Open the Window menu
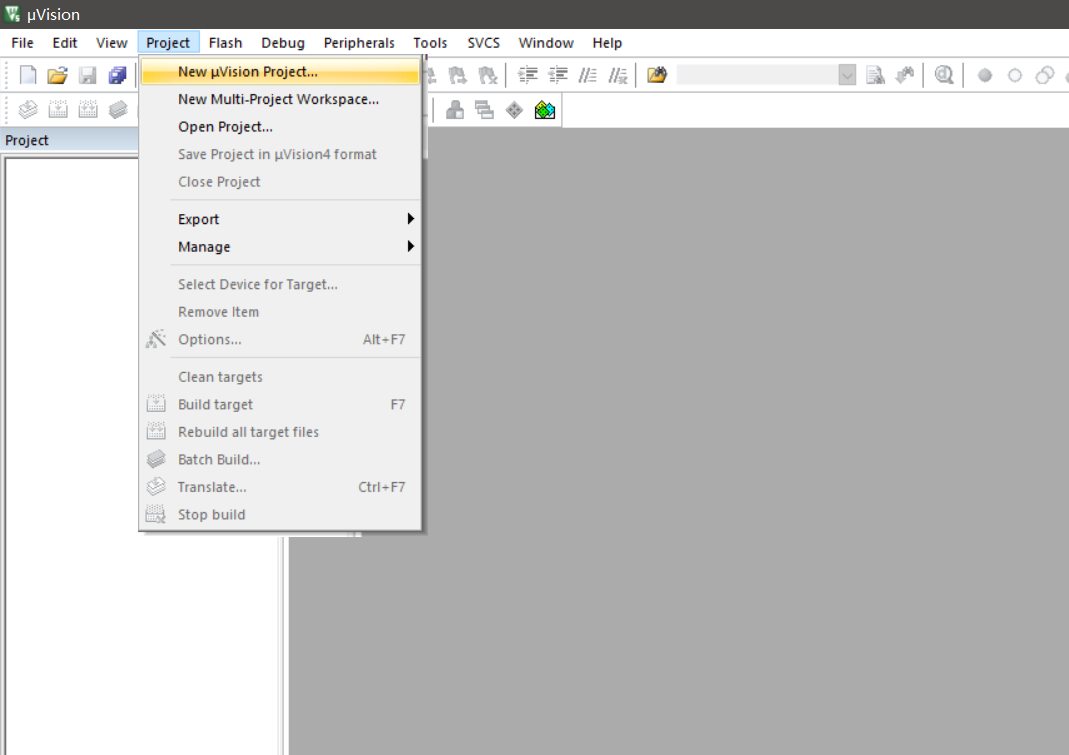The image size is (1069, 755). pos(546,43)
